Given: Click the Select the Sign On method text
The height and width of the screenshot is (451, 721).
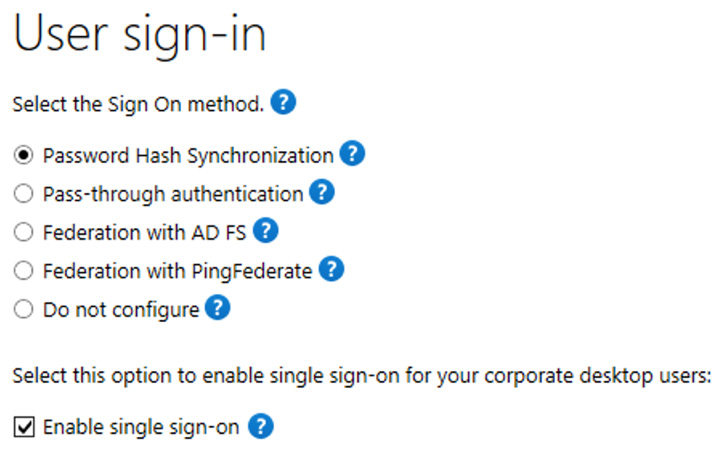Looking at the screenshot, I should tap(138, 104).
